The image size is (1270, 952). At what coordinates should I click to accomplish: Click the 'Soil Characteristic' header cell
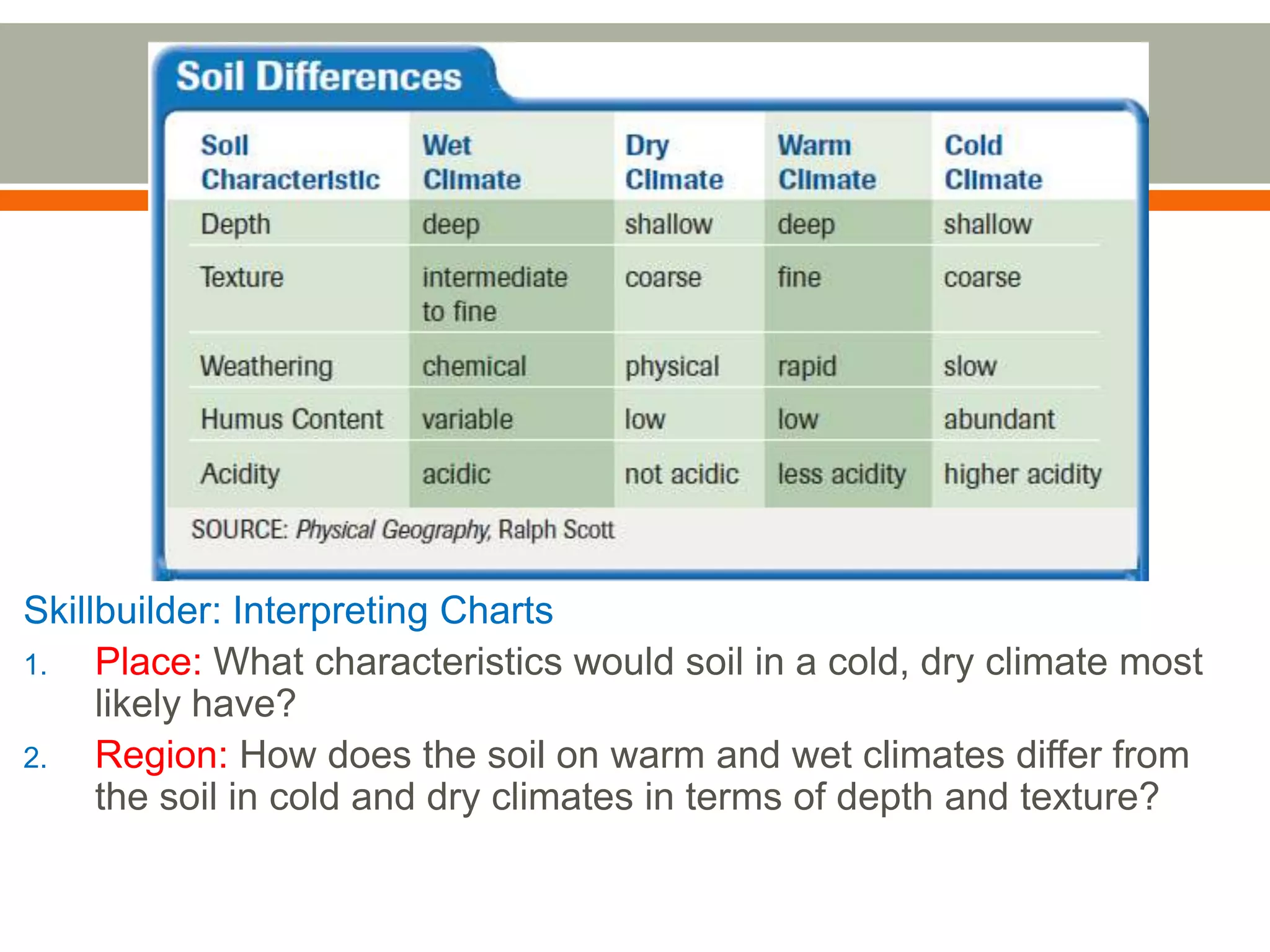click(290, 162)
